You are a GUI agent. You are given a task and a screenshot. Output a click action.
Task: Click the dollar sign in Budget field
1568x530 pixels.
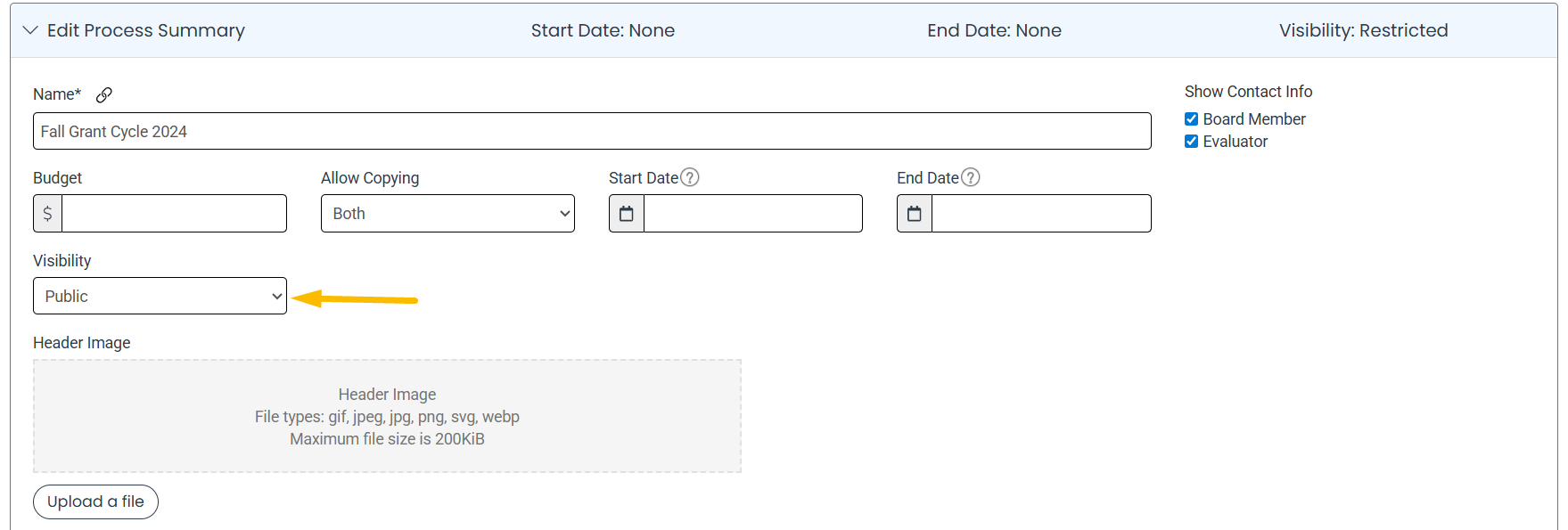(47, 213)
